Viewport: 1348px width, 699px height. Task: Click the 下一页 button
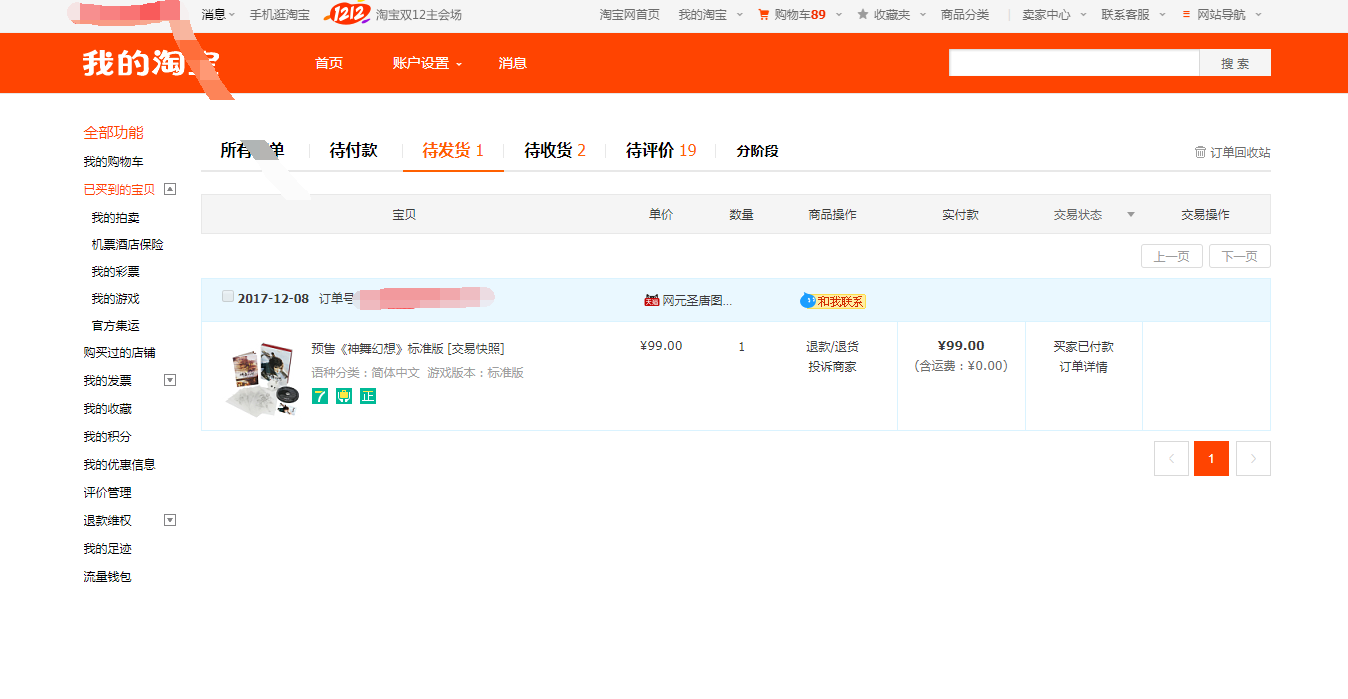[1240, 256]
